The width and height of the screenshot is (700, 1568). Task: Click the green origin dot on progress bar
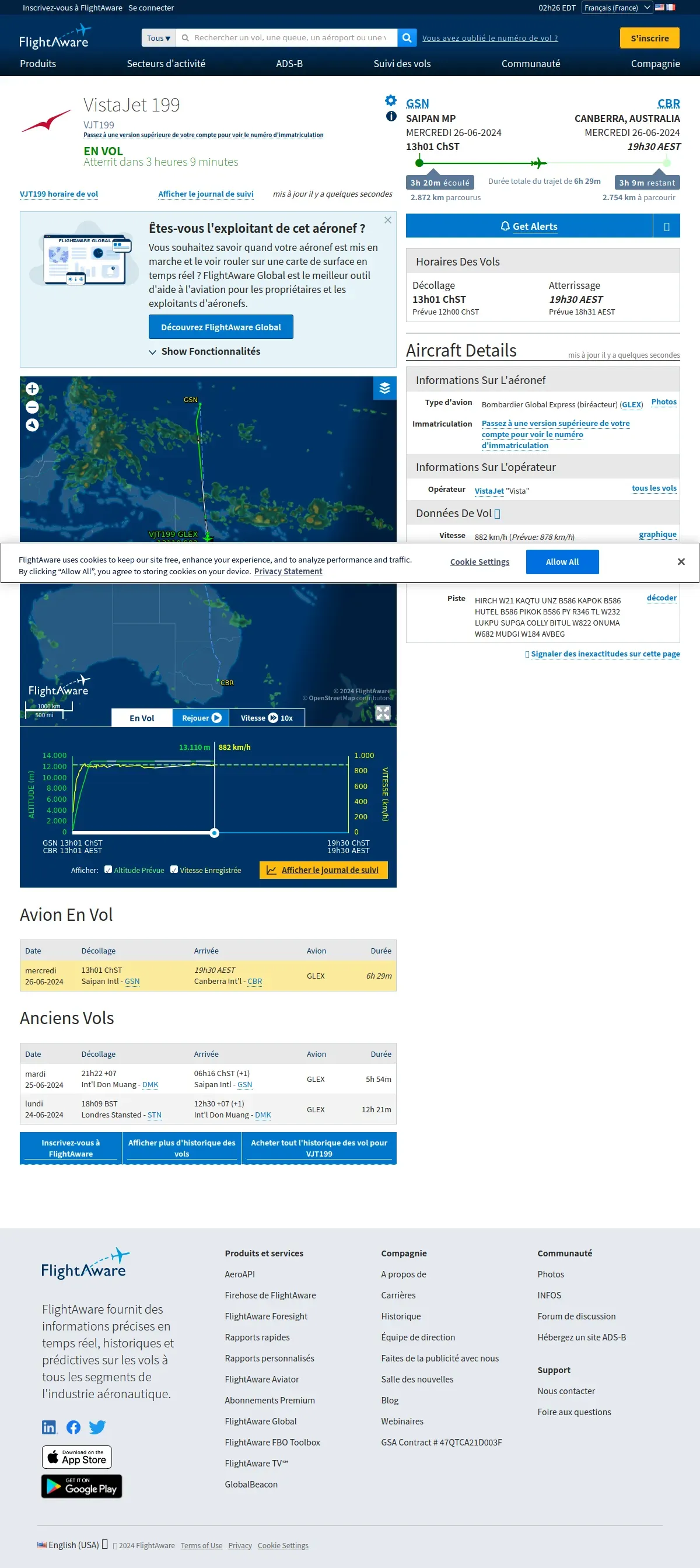tap(419, 163)
